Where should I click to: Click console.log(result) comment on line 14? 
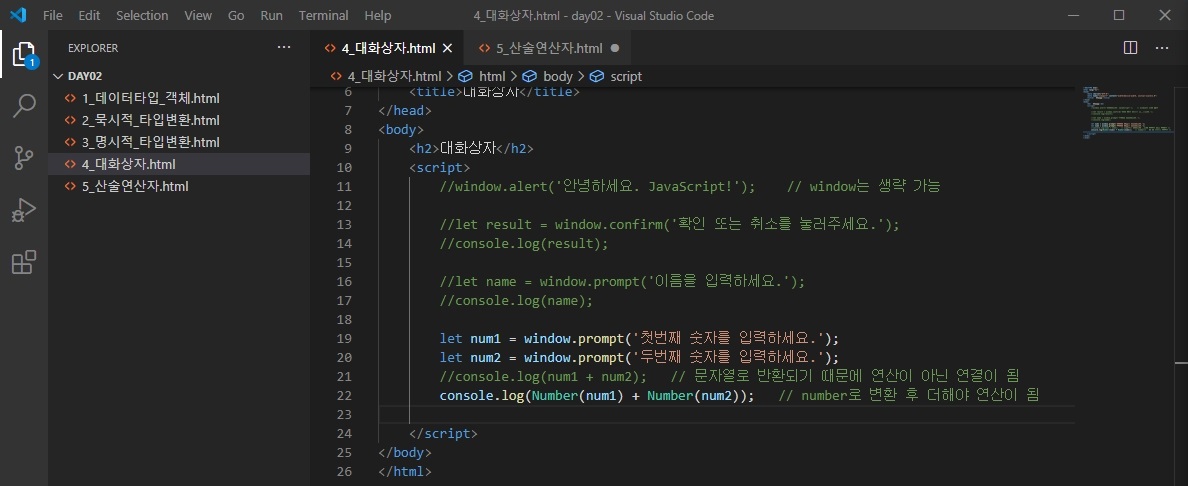point(524,243)
